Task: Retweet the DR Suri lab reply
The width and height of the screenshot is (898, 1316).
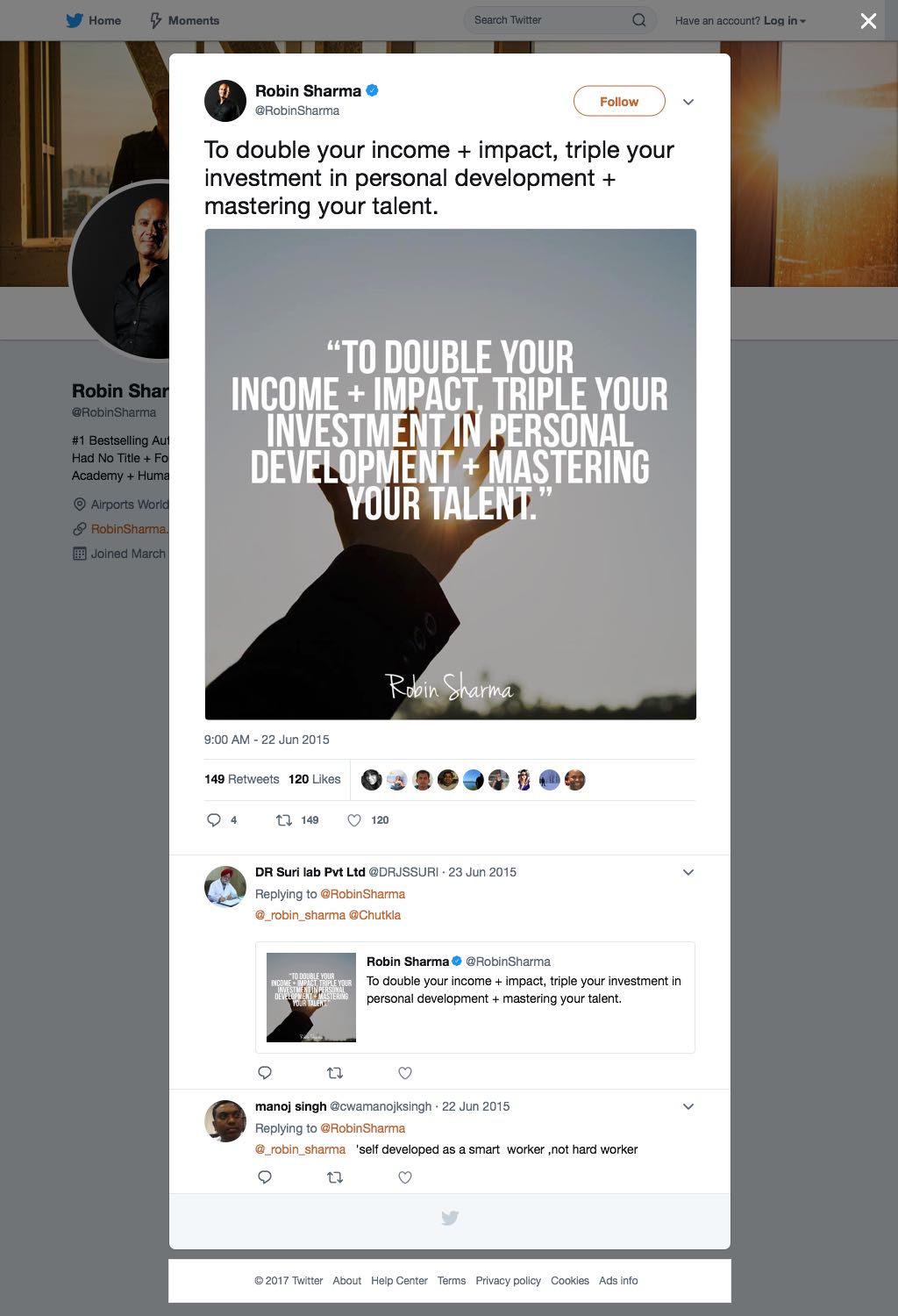Action: pos(335,1072)
